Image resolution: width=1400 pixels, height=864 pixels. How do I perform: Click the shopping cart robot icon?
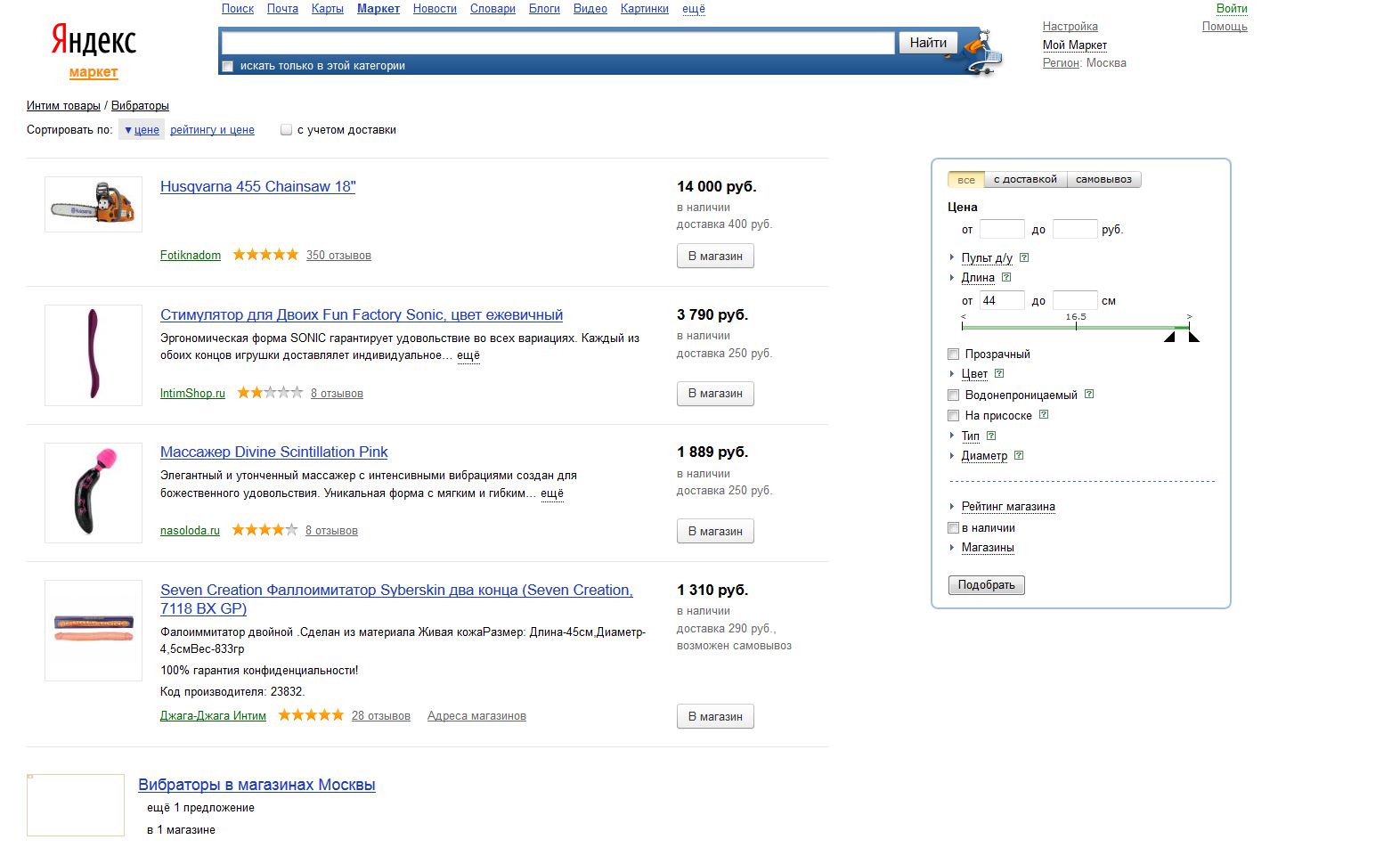click(981, 53)
